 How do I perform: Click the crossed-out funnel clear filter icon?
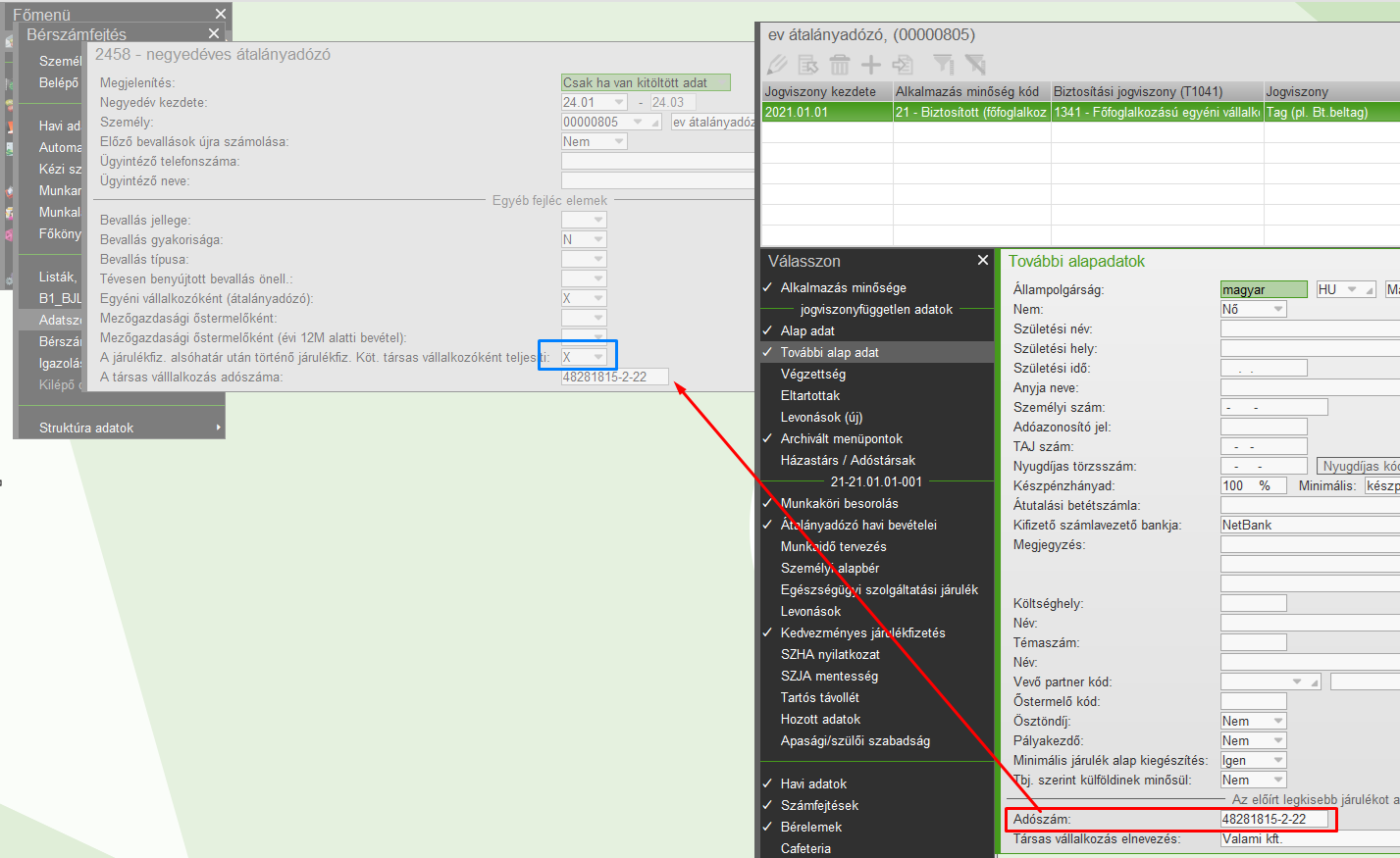tap(975, 65)
